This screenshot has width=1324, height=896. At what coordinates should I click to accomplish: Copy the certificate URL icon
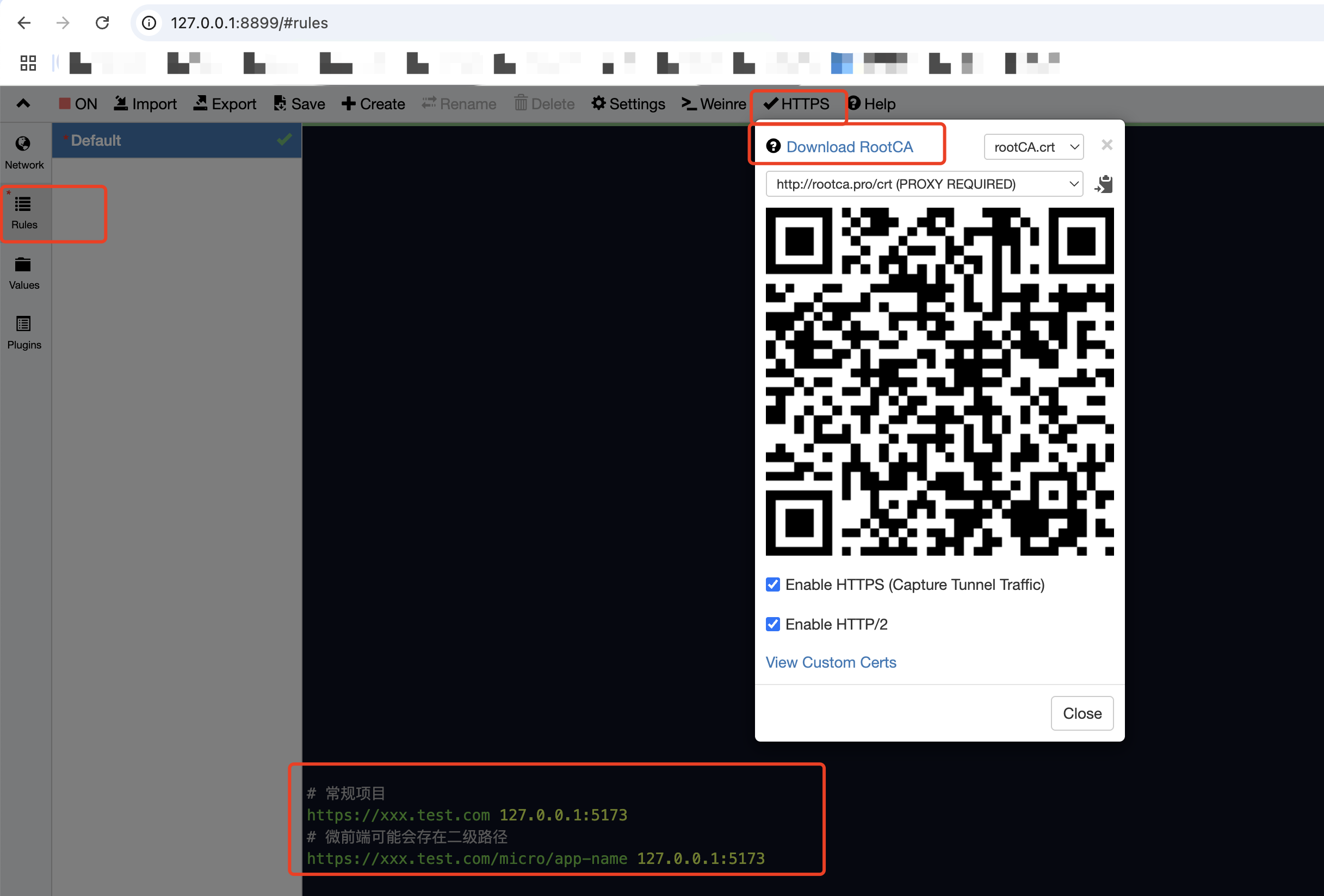click(x=1104, y=184)
